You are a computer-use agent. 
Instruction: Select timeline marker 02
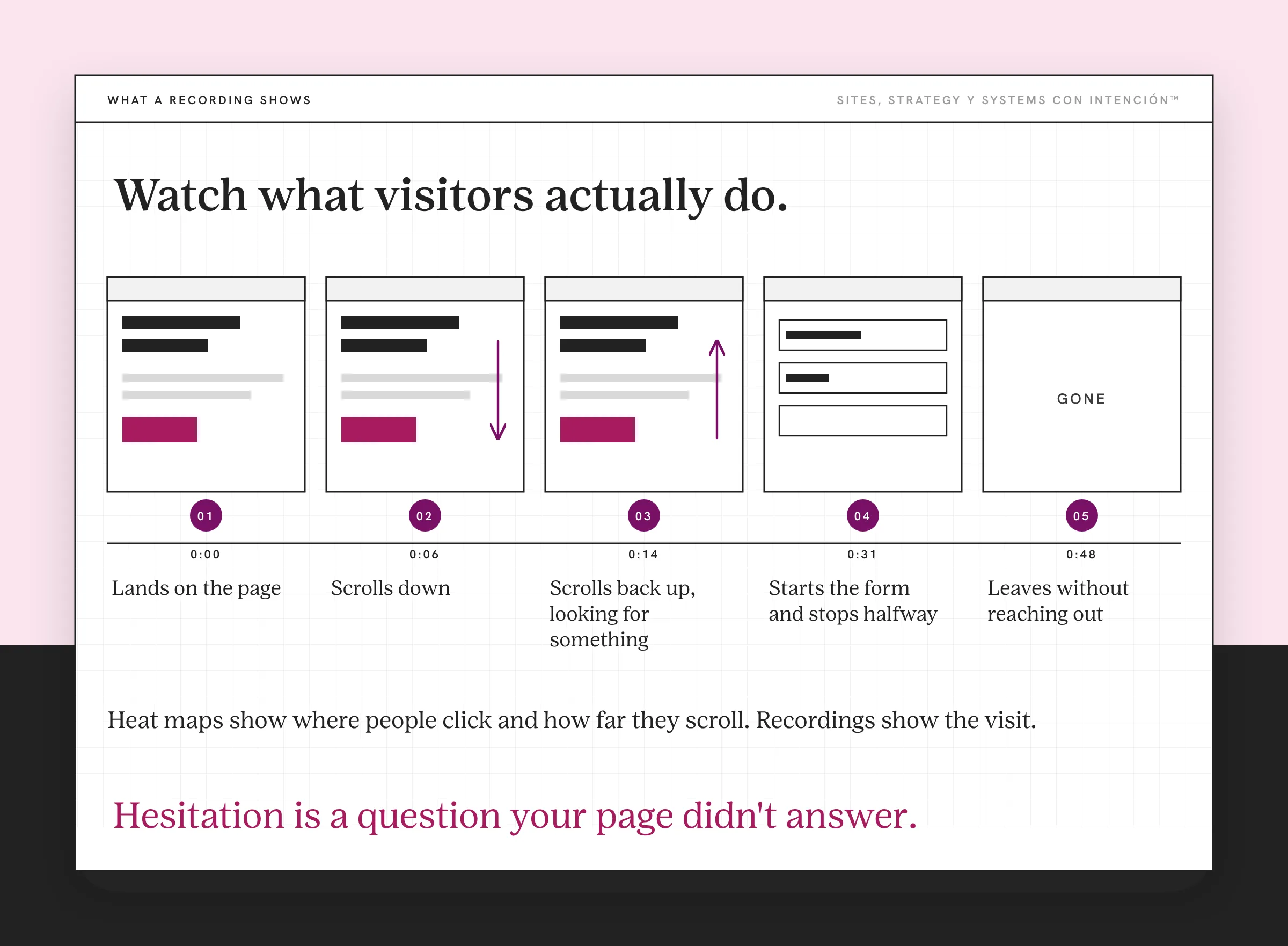pos(425,516)
